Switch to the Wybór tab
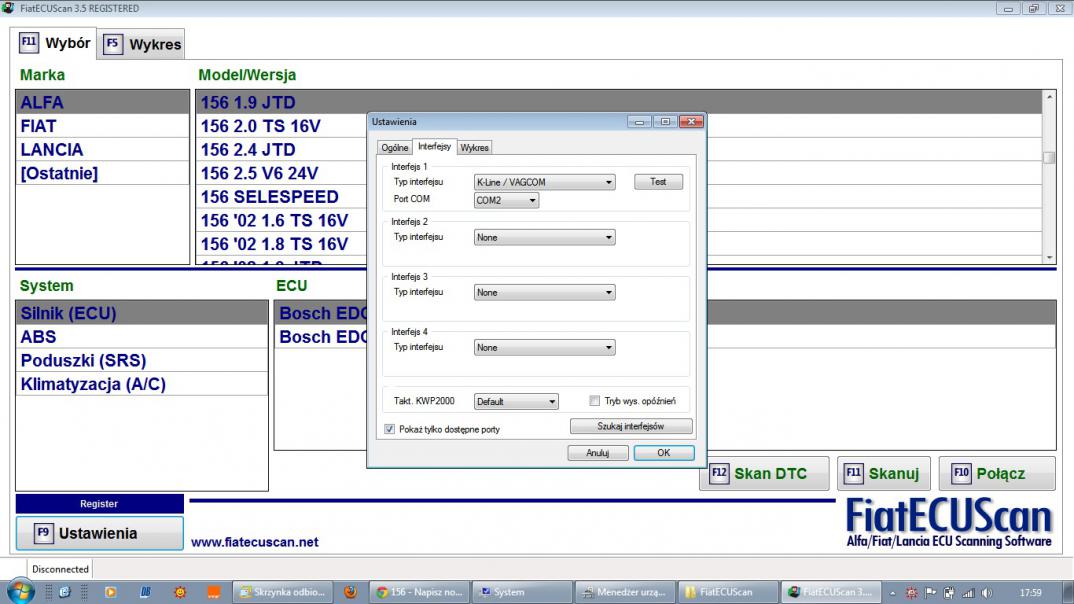This screenshot has height=604, width=1074. (54, 43)
